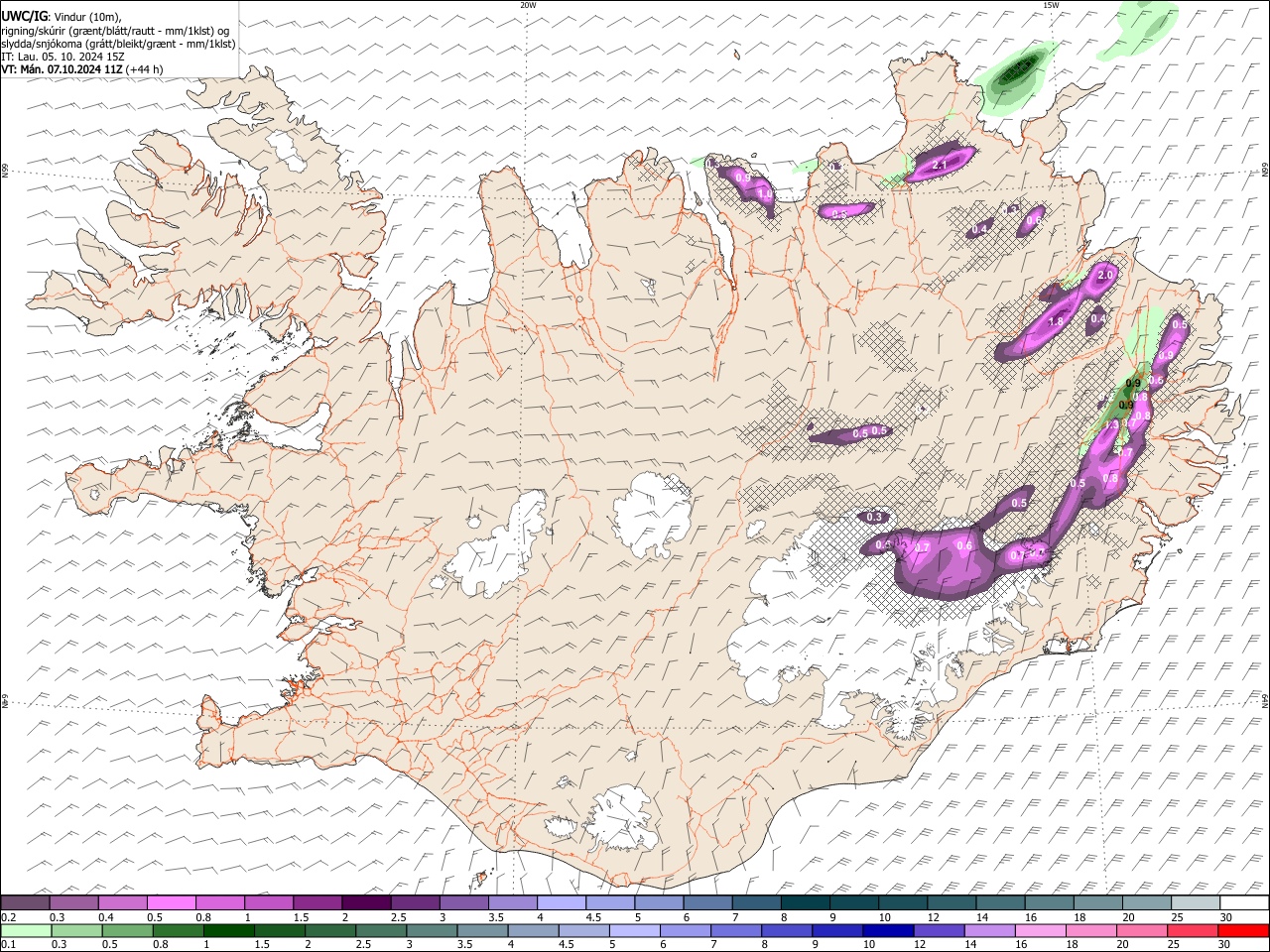The height and width of the screenshot is (952, 1270).
Task: Click the light lavender 4 swatch, top legend row
Action: [x=562, y=903]
